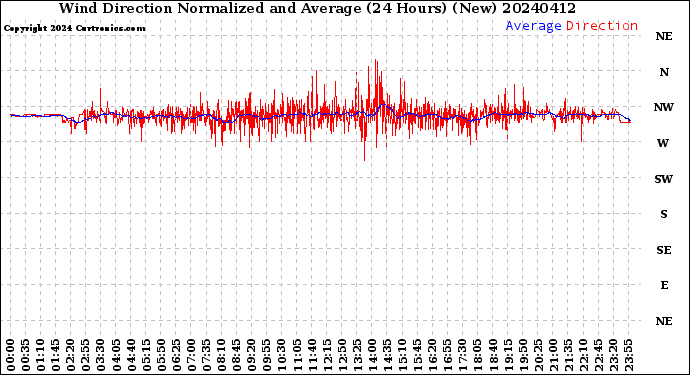This screenshot has height=375, width=690.
Task: Click the 00:35 time axis label
Action: tap(26, 355)
